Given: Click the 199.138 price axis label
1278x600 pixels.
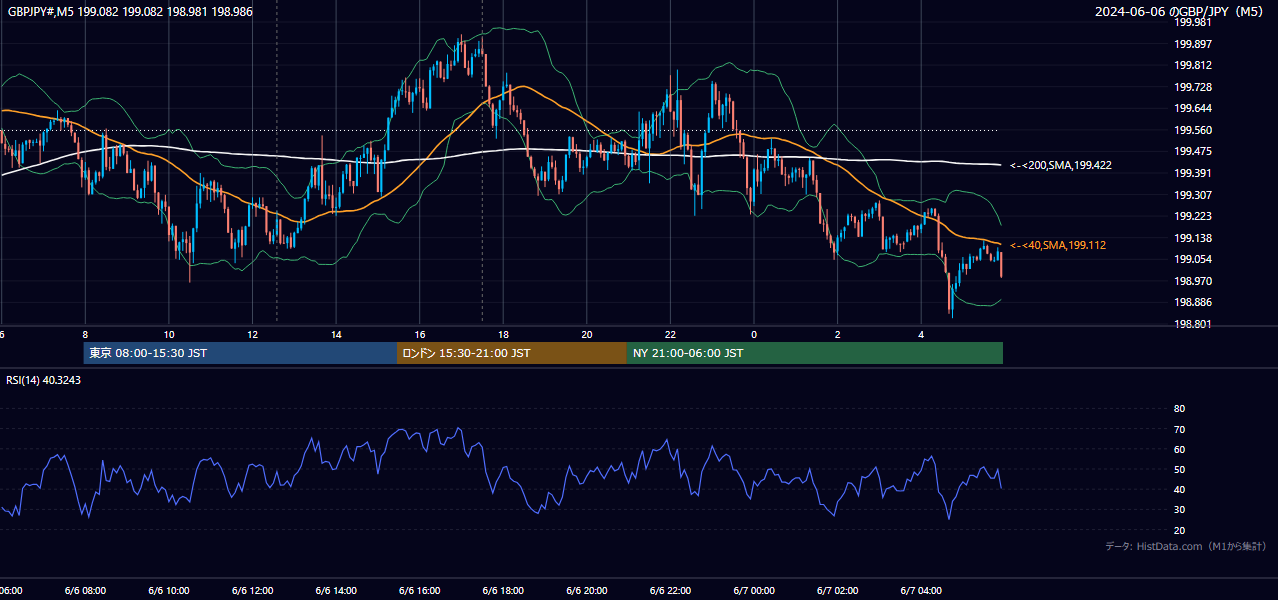Looking at the screenshot, I should point(1192,238).
